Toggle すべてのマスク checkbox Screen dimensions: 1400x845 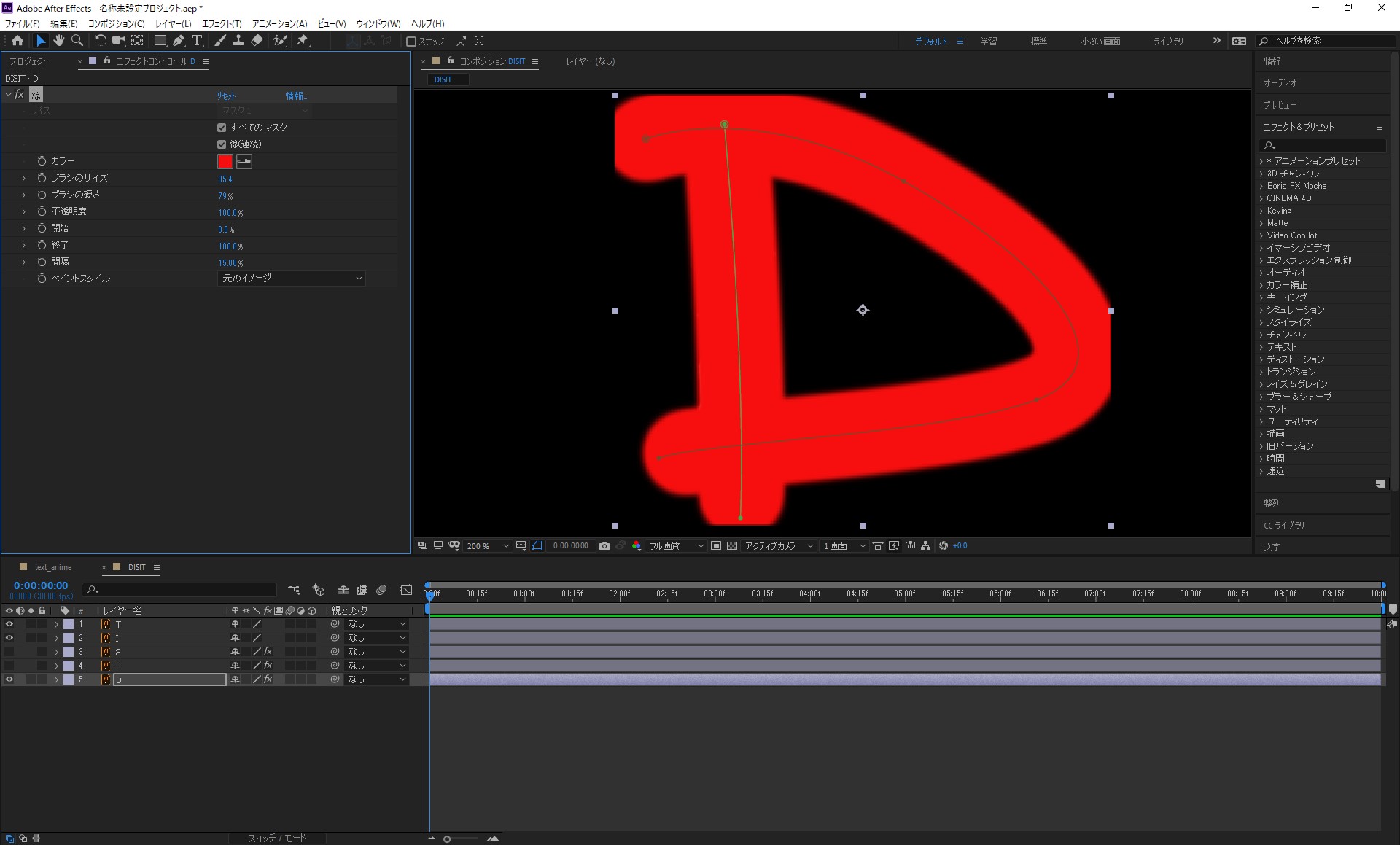click(x=220, y=127)
